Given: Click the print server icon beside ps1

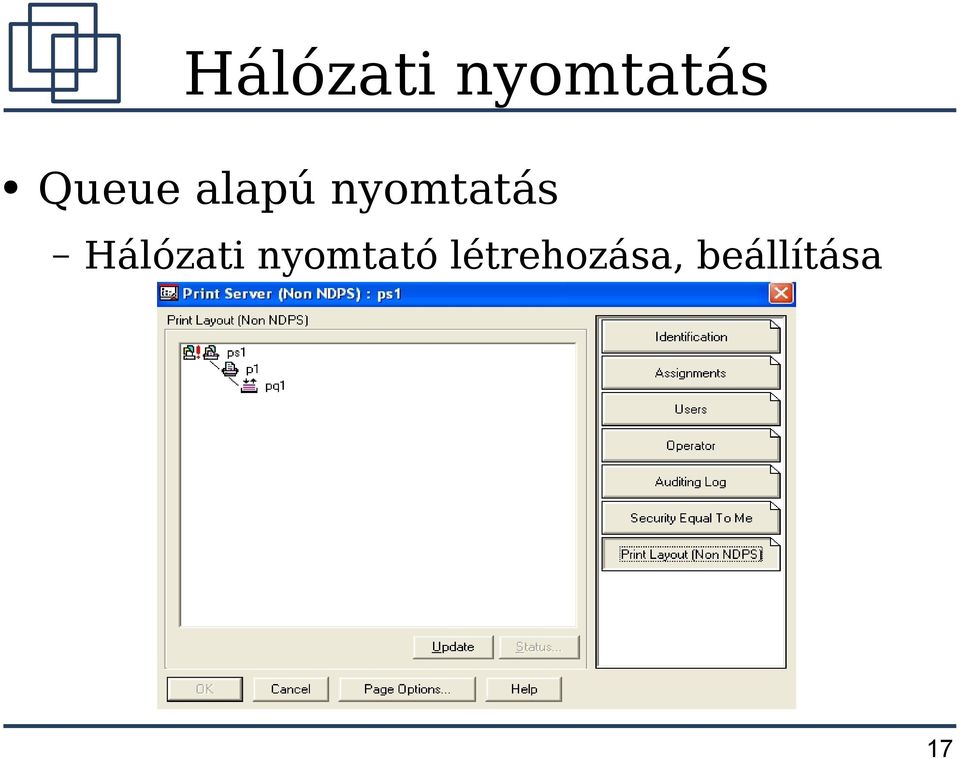Looking at the screenshot, I should pyautogui.click(x=211, y=352).
